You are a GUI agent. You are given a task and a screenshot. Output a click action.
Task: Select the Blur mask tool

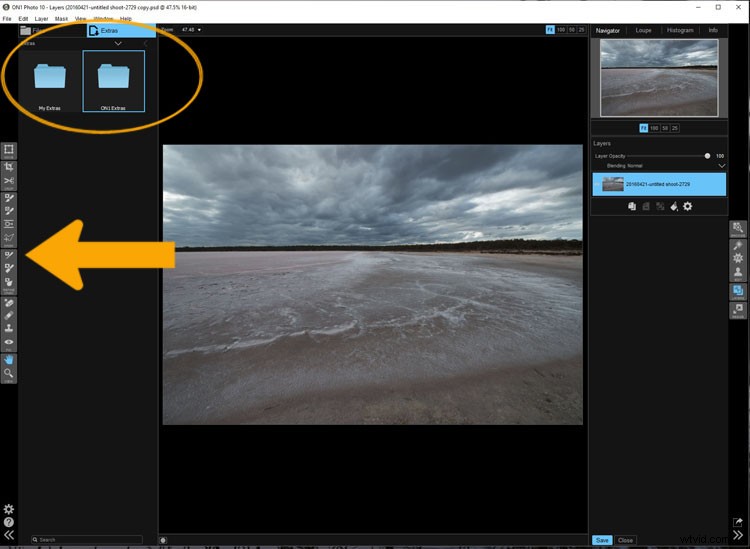pyautogui.click(x=9, y=283)
